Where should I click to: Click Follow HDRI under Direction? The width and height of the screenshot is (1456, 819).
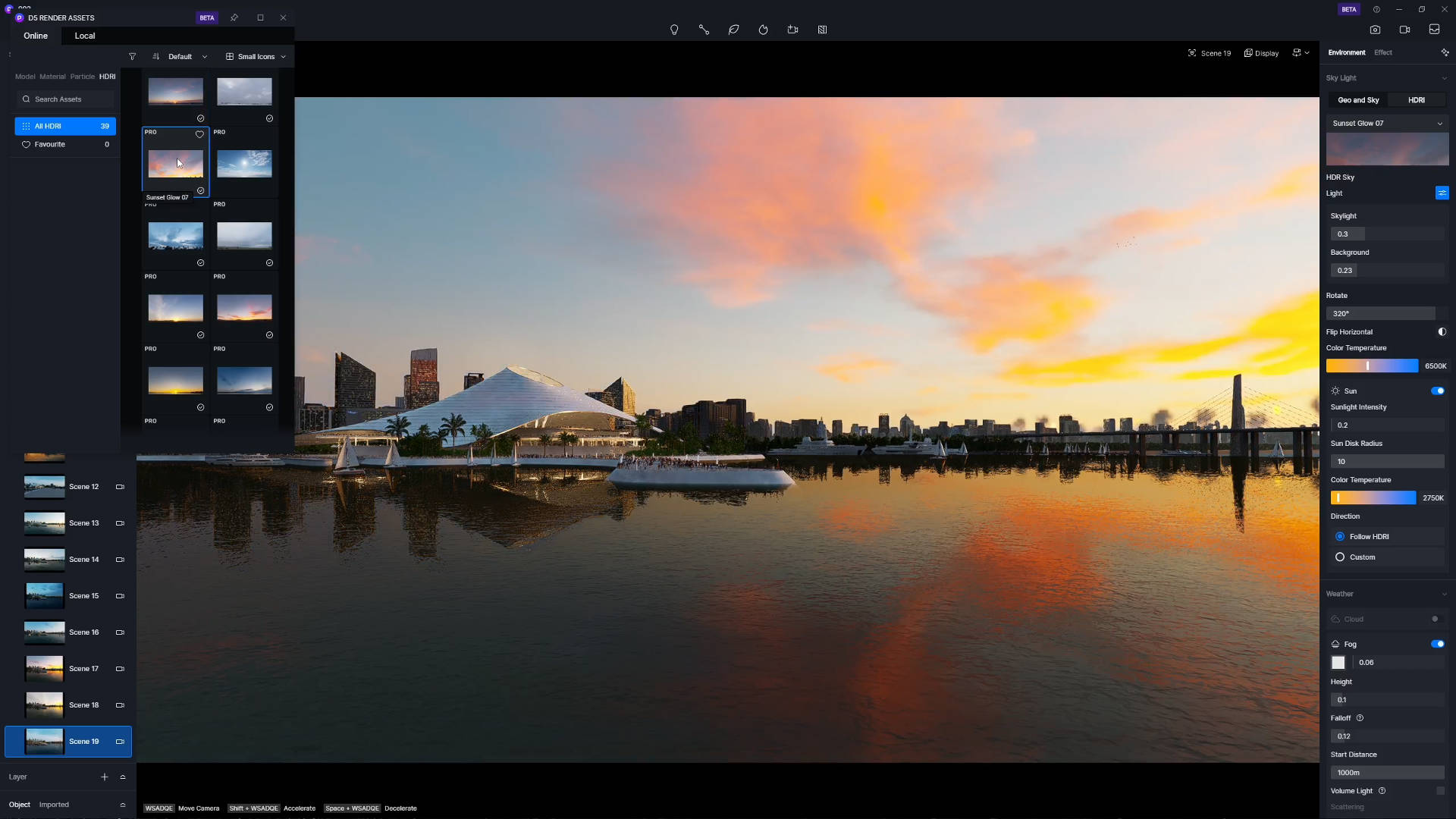1341,536
